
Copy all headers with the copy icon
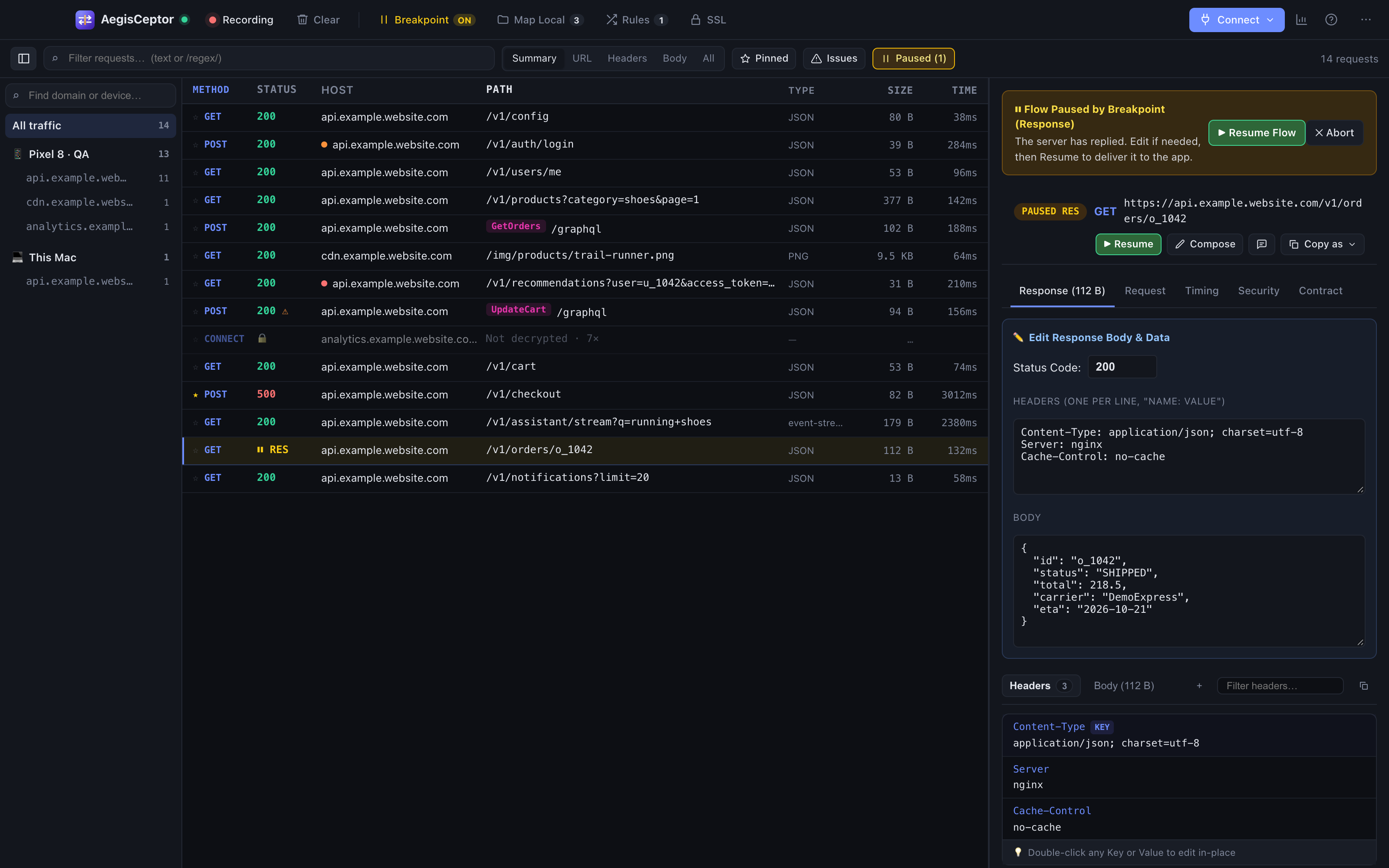click(1364, 685)
